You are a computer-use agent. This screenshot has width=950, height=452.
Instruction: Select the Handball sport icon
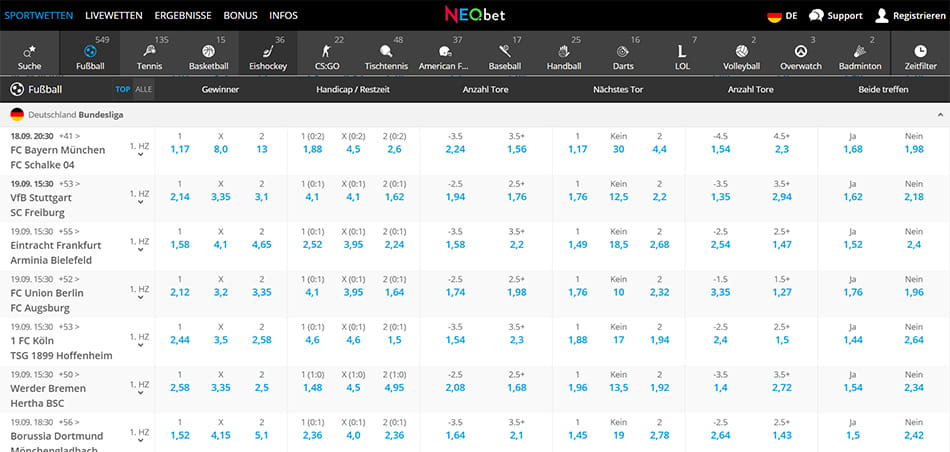[564, 51]
